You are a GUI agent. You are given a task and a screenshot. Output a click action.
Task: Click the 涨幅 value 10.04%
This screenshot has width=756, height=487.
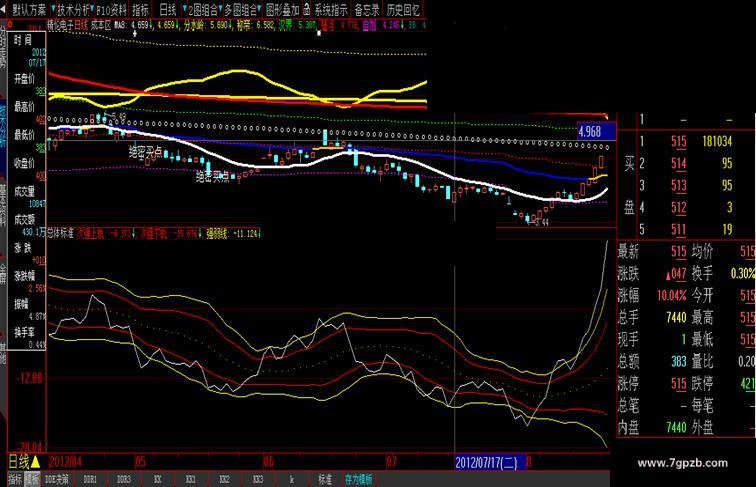672,295
